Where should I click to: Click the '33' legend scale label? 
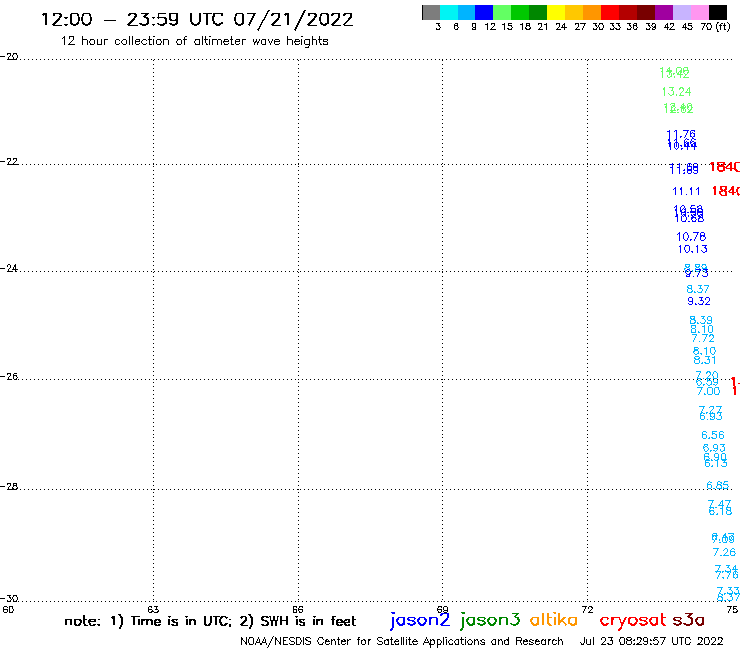(x=615, y=26)
